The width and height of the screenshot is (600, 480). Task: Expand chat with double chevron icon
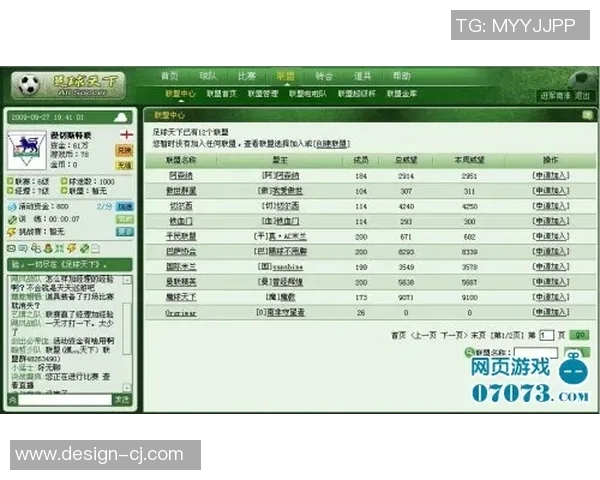(x=13, y=400)
